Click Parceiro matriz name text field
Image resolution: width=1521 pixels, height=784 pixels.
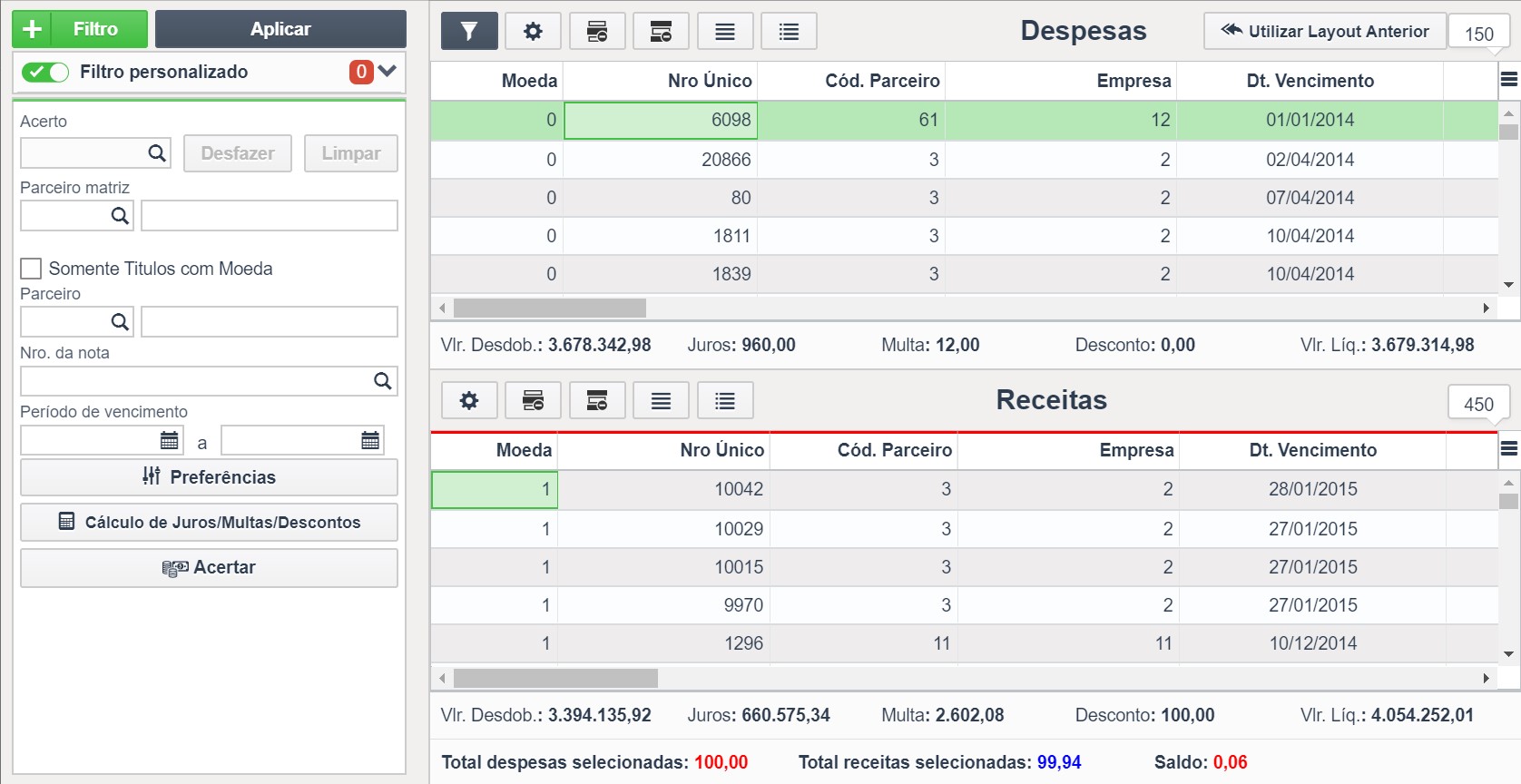coord(270,215)
